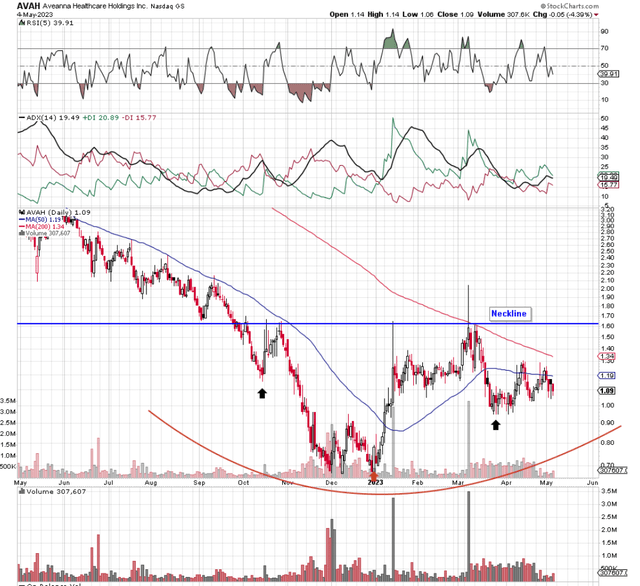This screenshot has width=640, height=586.
Task: Click the 2.00 level on the price axis
Action: click(x=607, y=289)
